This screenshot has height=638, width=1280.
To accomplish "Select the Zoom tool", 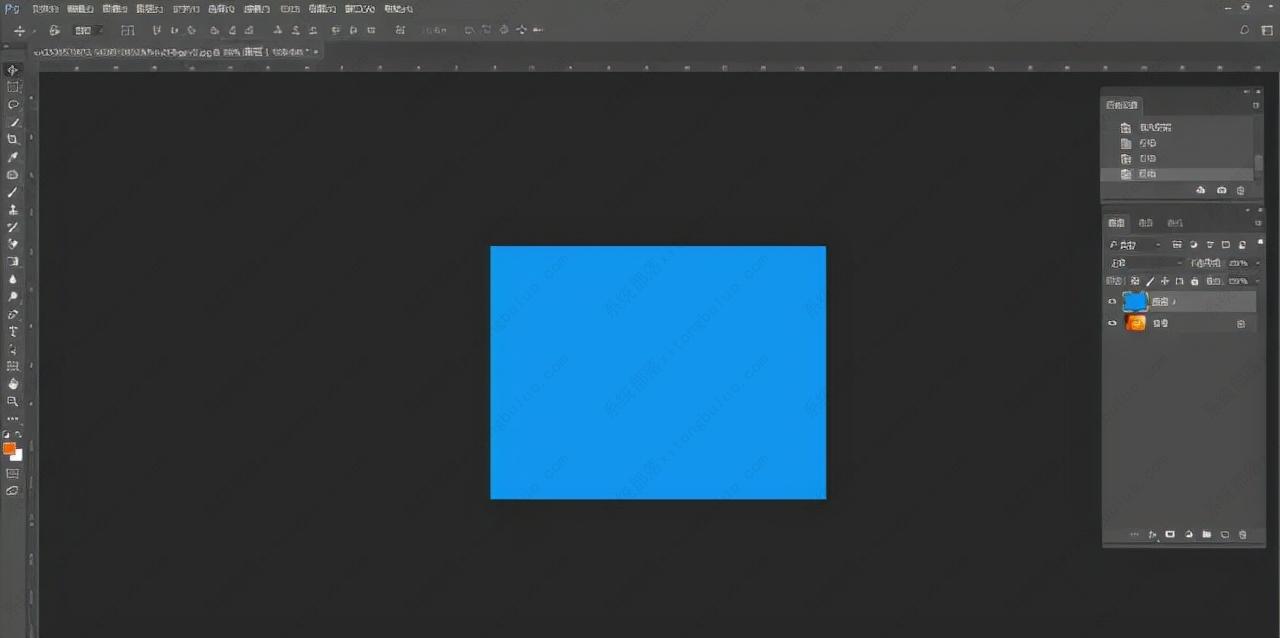I will (x=13, y=401).
